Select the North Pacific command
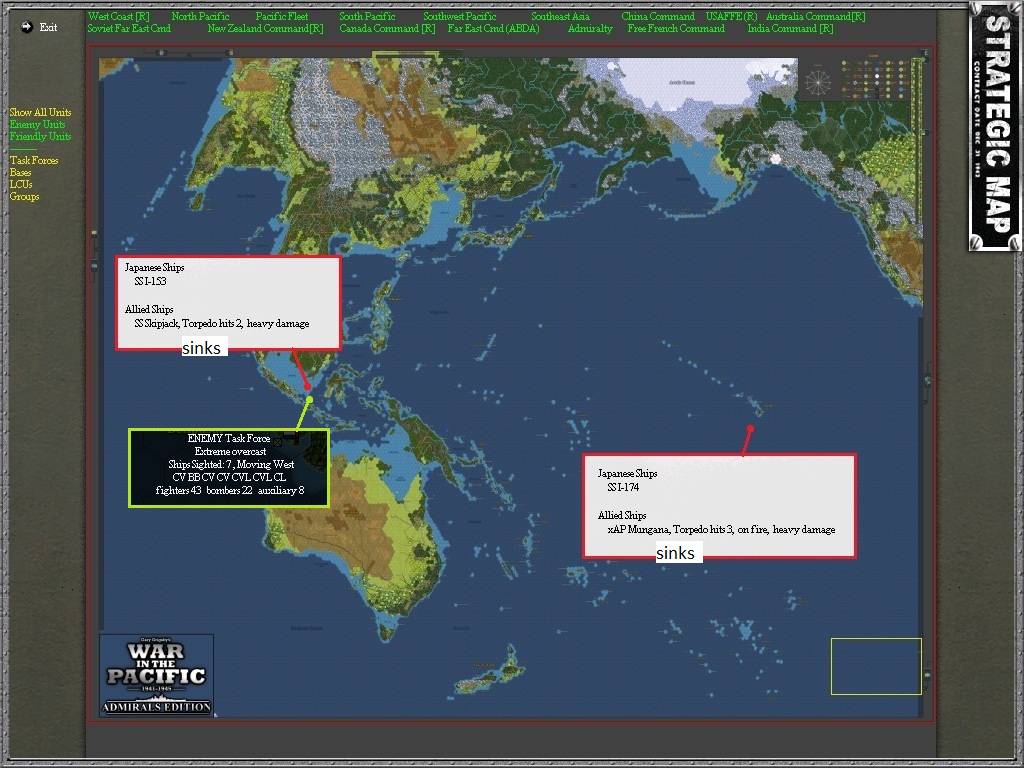The width and height of the screenshot is (1024, 768). (200, 16)
